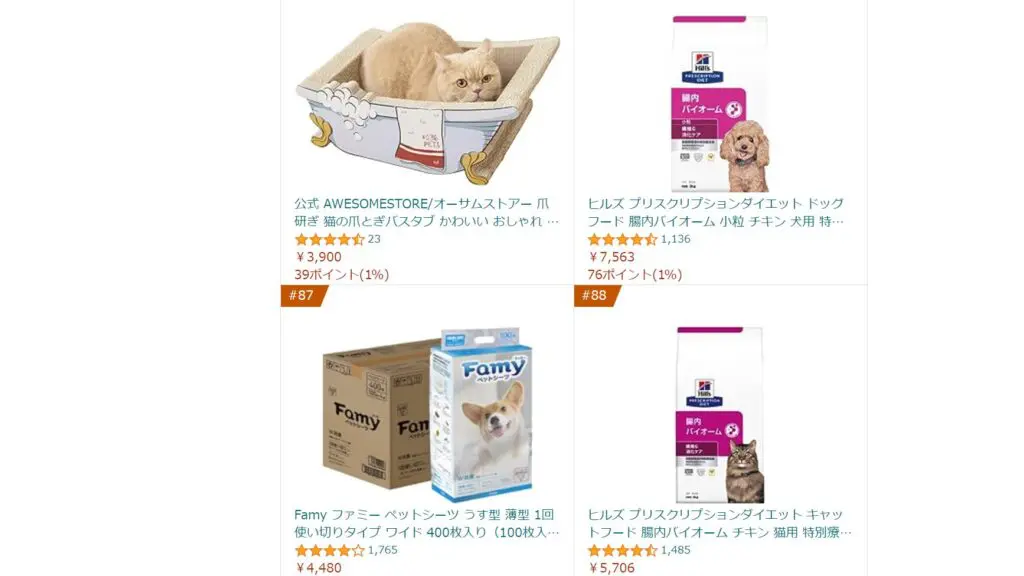The width and height of the screenshot is (1024, 576).
Task: Open the Hill's dog food bag image
Action: 721,103
